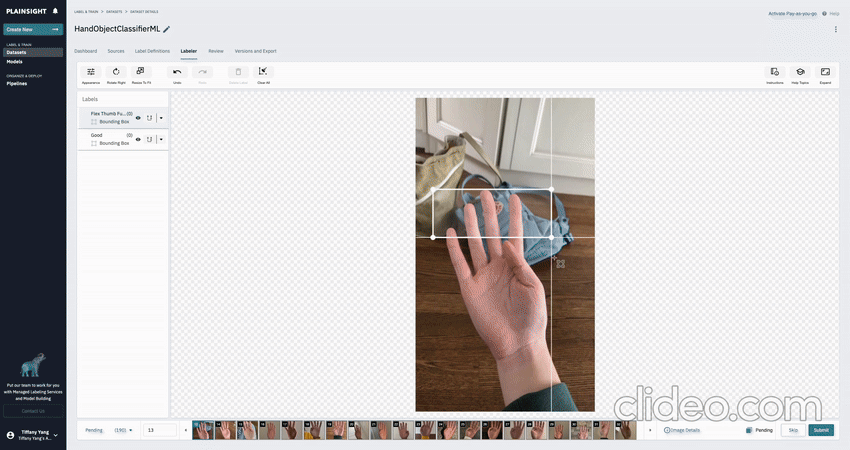Toggle magnet snap for Flex Thumb label
The image size is (850, 450).
[150, 118]
